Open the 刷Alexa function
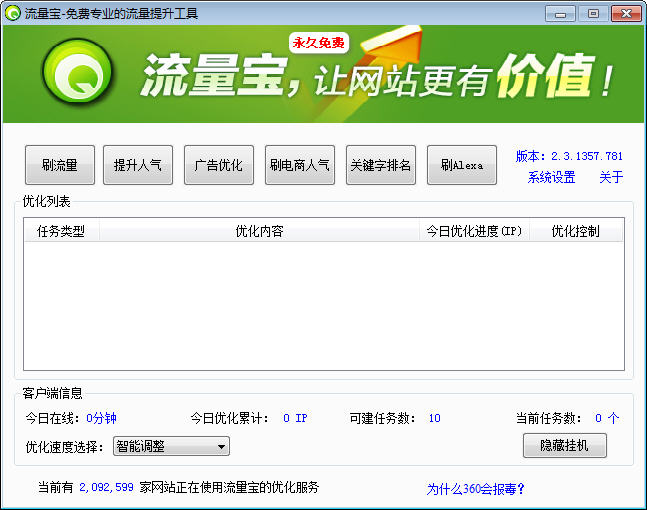 click(462, 165)
